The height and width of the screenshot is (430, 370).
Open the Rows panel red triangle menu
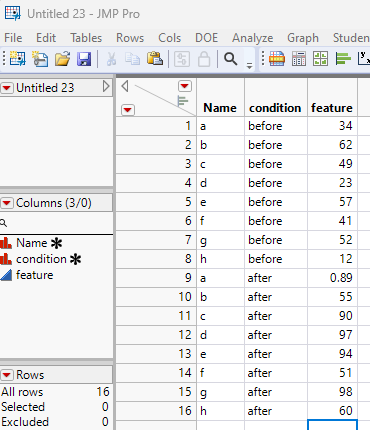[x=7, y=375]
